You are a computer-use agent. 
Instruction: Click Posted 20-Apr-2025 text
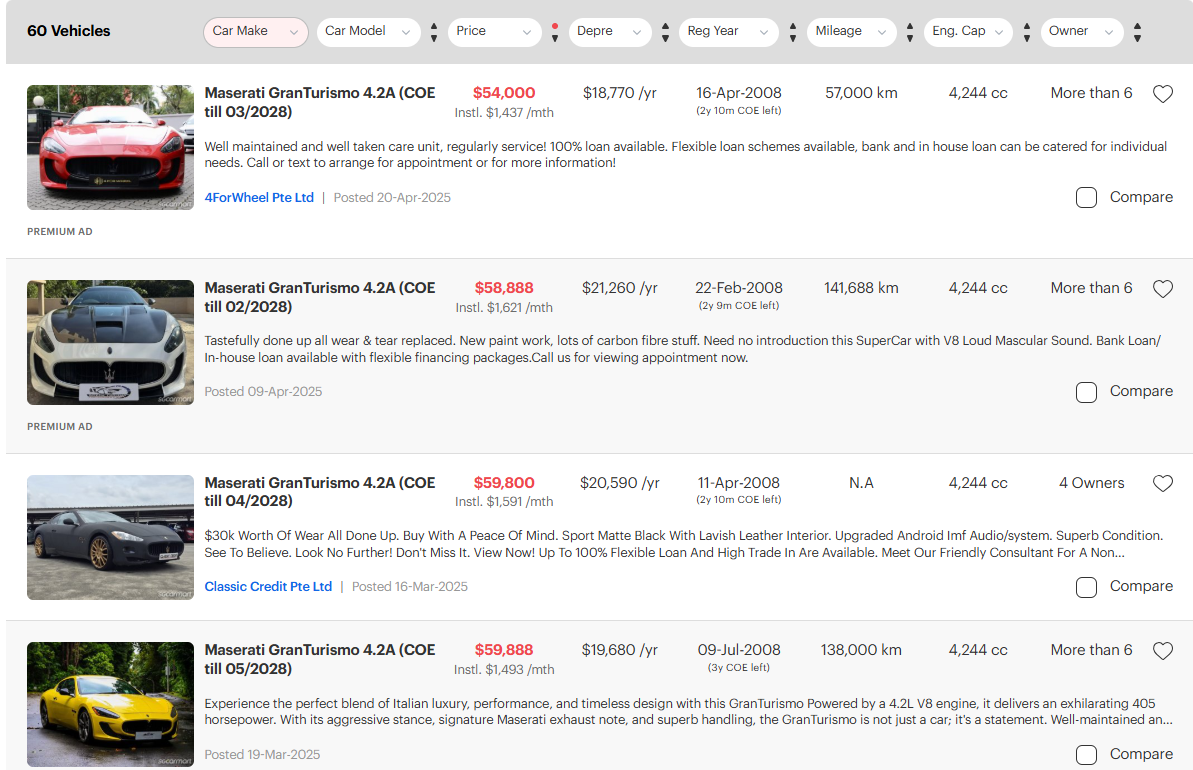click(392, 198)
